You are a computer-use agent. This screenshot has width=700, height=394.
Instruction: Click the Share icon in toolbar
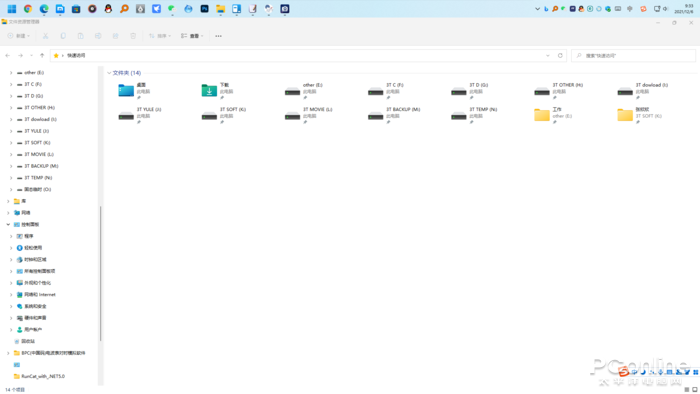point(115,36)
